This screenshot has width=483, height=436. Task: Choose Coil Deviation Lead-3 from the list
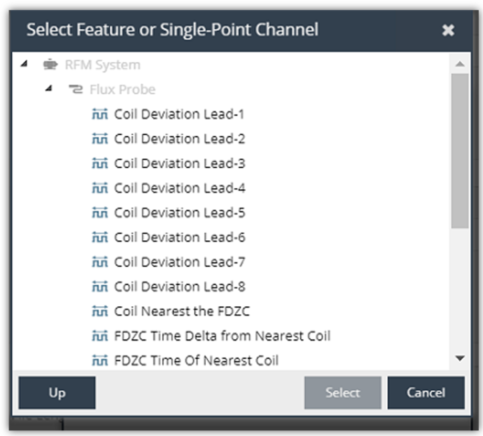click(180, 163)
